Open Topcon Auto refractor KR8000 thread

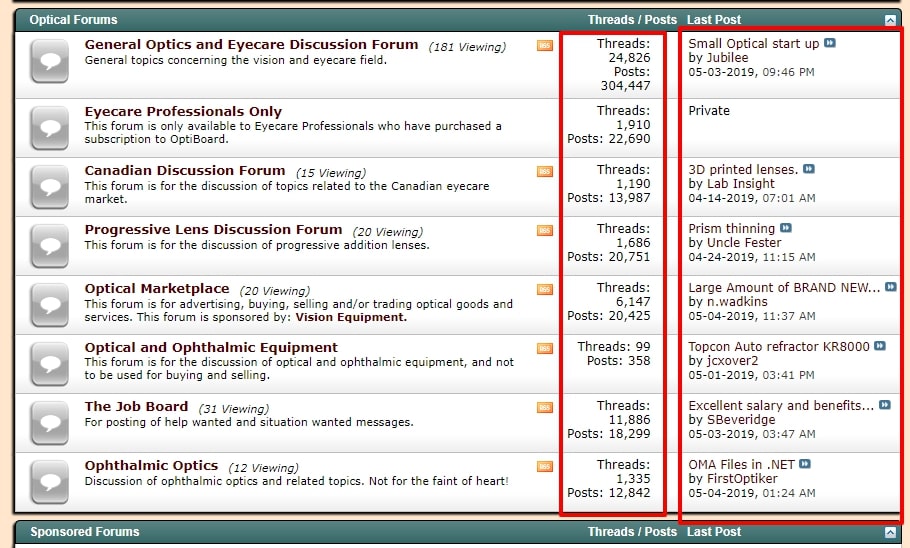(779, 347)
